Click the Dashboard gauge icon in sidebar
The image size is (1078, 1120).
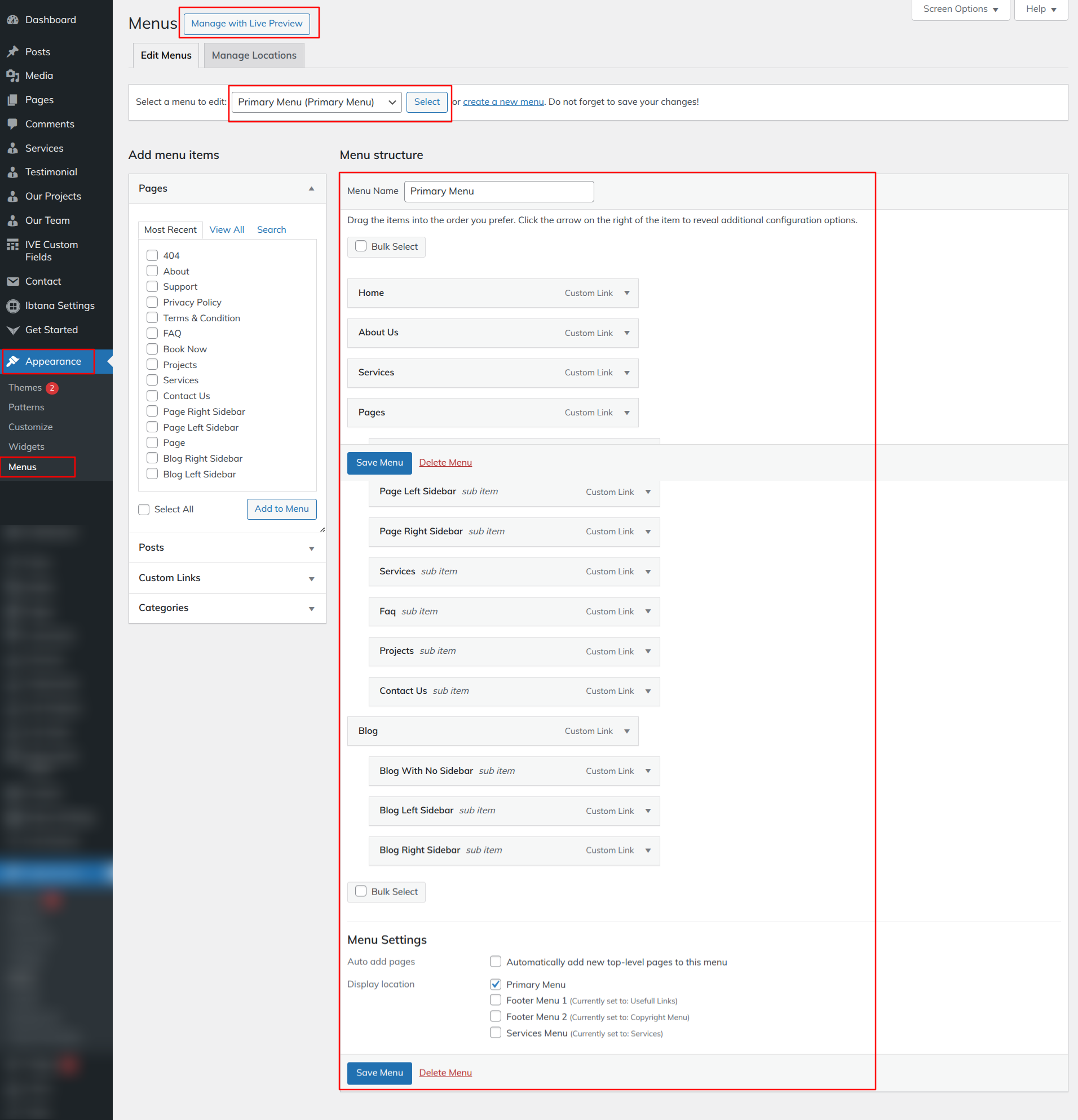pos(12,20)
